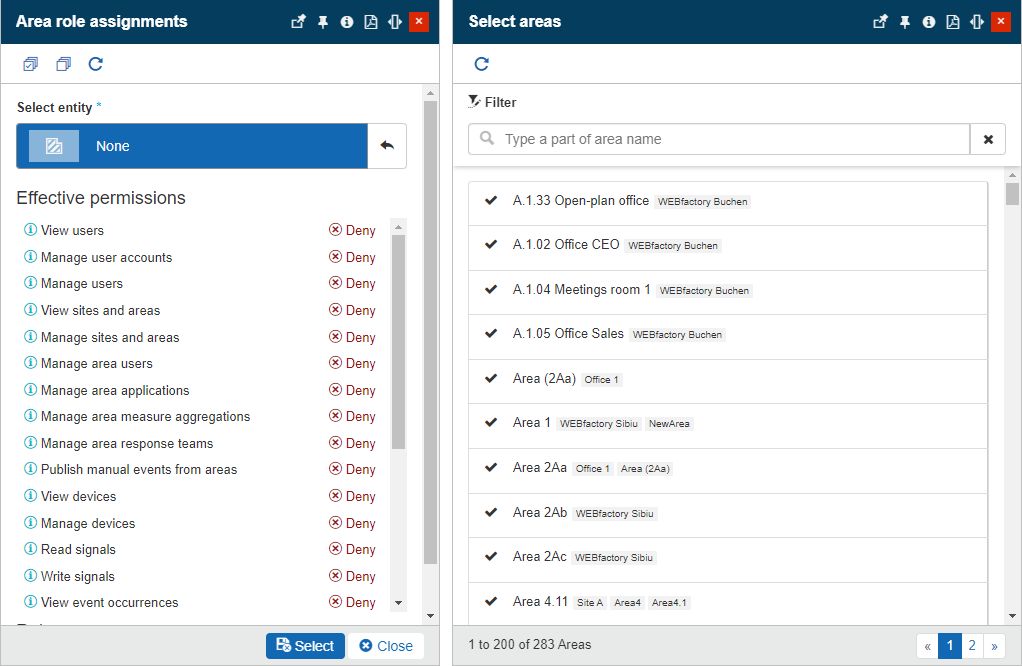Go to page 2 of areas

971,646
